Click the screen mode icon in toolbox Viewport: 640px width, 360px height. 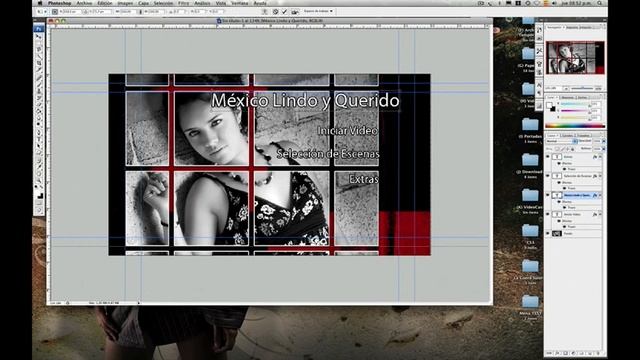pyautogui.click(x=39, y=211)
